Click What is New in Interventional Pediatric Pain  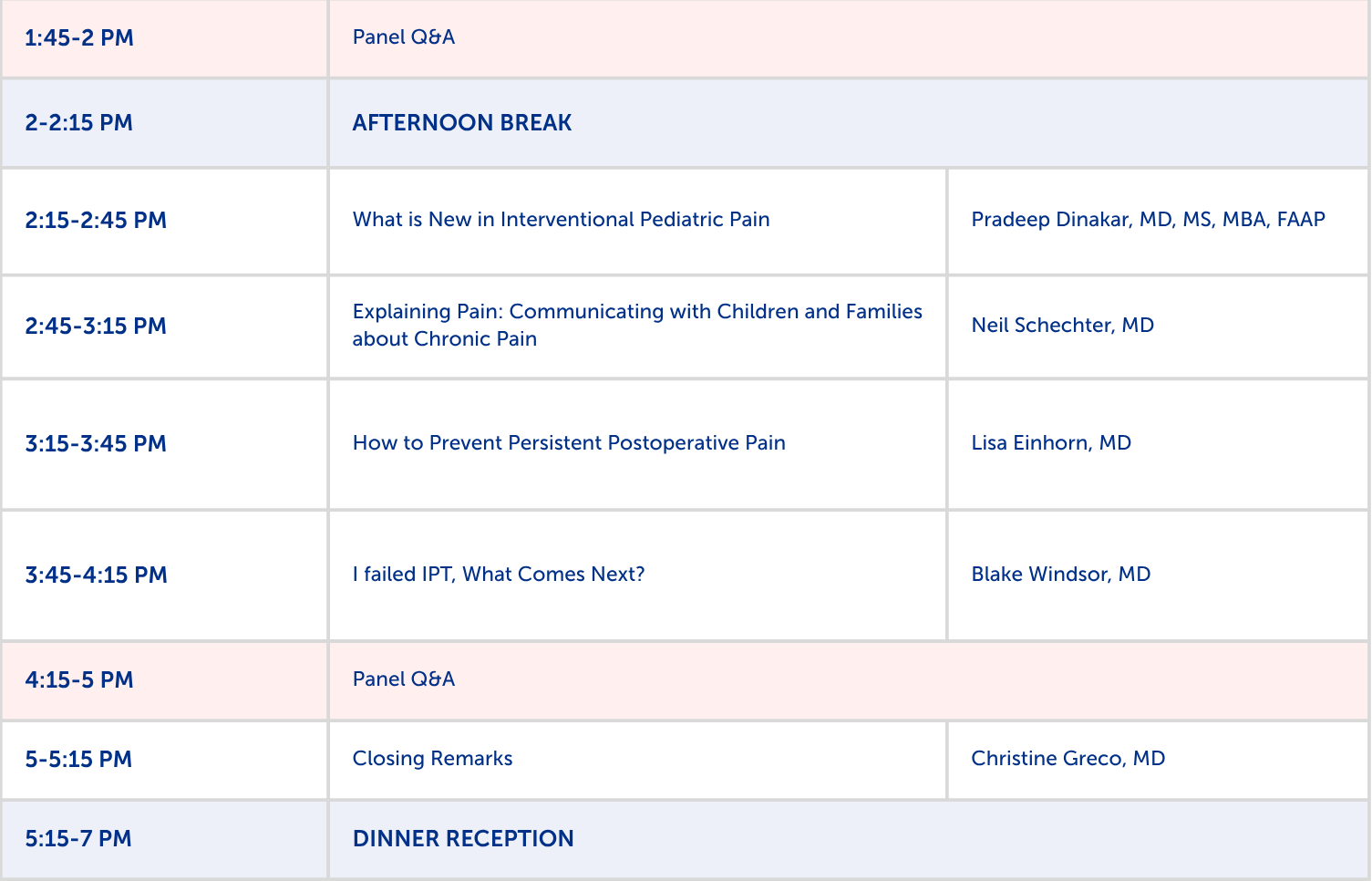(x=562, y=220)
